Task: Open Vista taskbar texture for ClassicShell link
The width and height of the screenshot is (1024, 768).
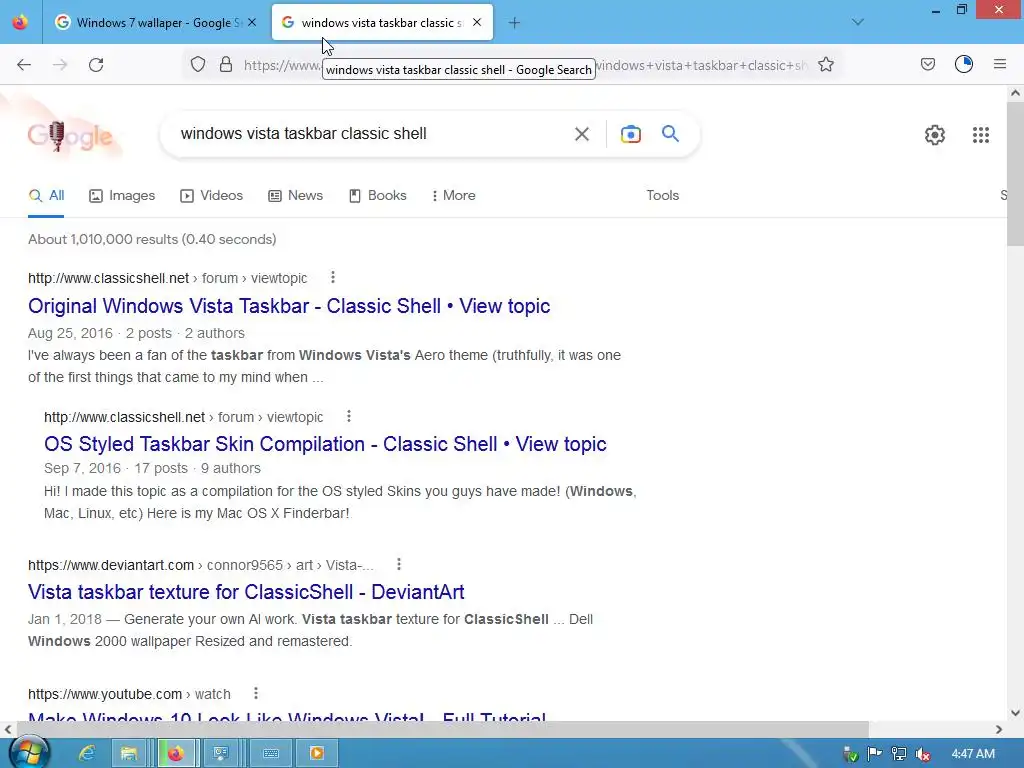Action: (x=246, y=592)
